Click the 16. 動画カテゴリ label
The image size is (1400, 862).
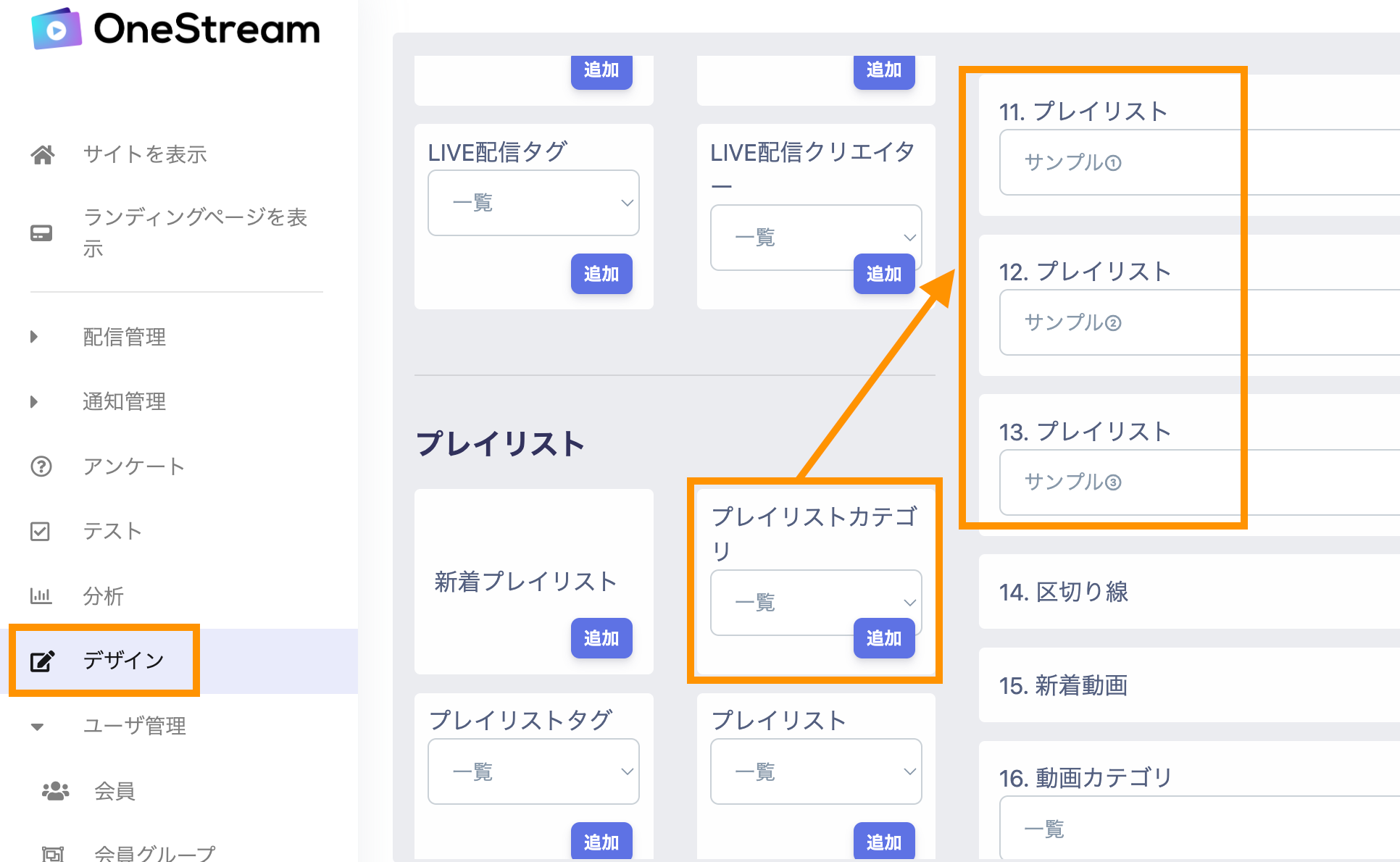tap(1086, 778)
